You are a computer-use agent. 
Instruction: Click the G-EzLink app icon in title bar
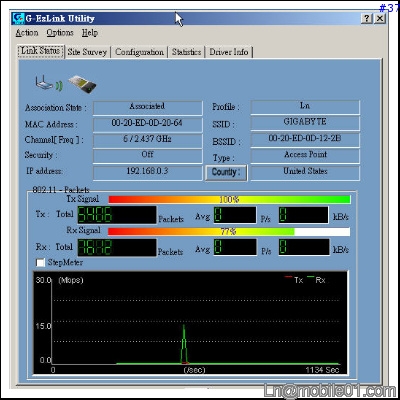[x=19, y=19]
